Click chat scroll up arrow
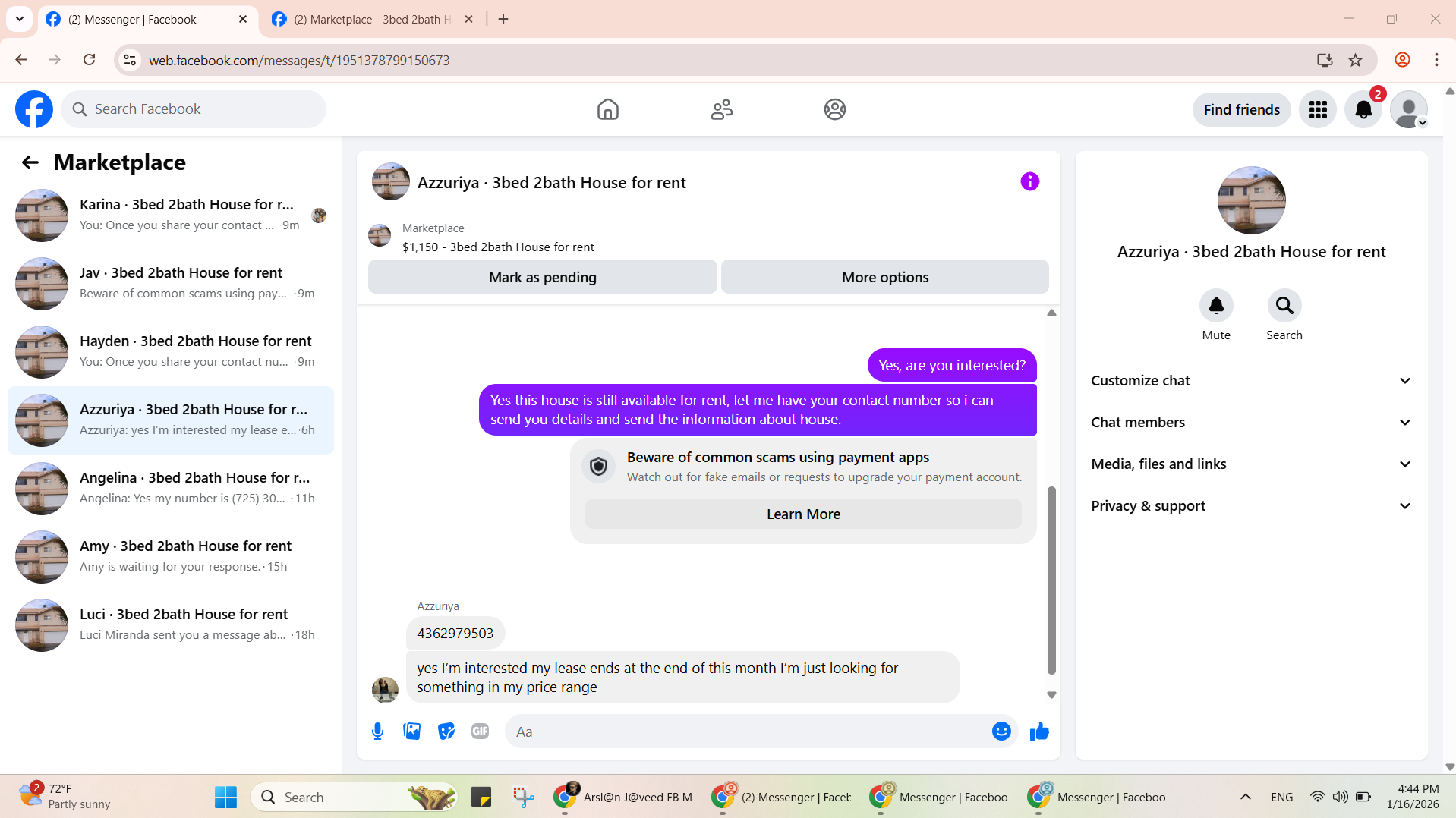This screenshot has width=1456, height=818. click(1051, 313)
